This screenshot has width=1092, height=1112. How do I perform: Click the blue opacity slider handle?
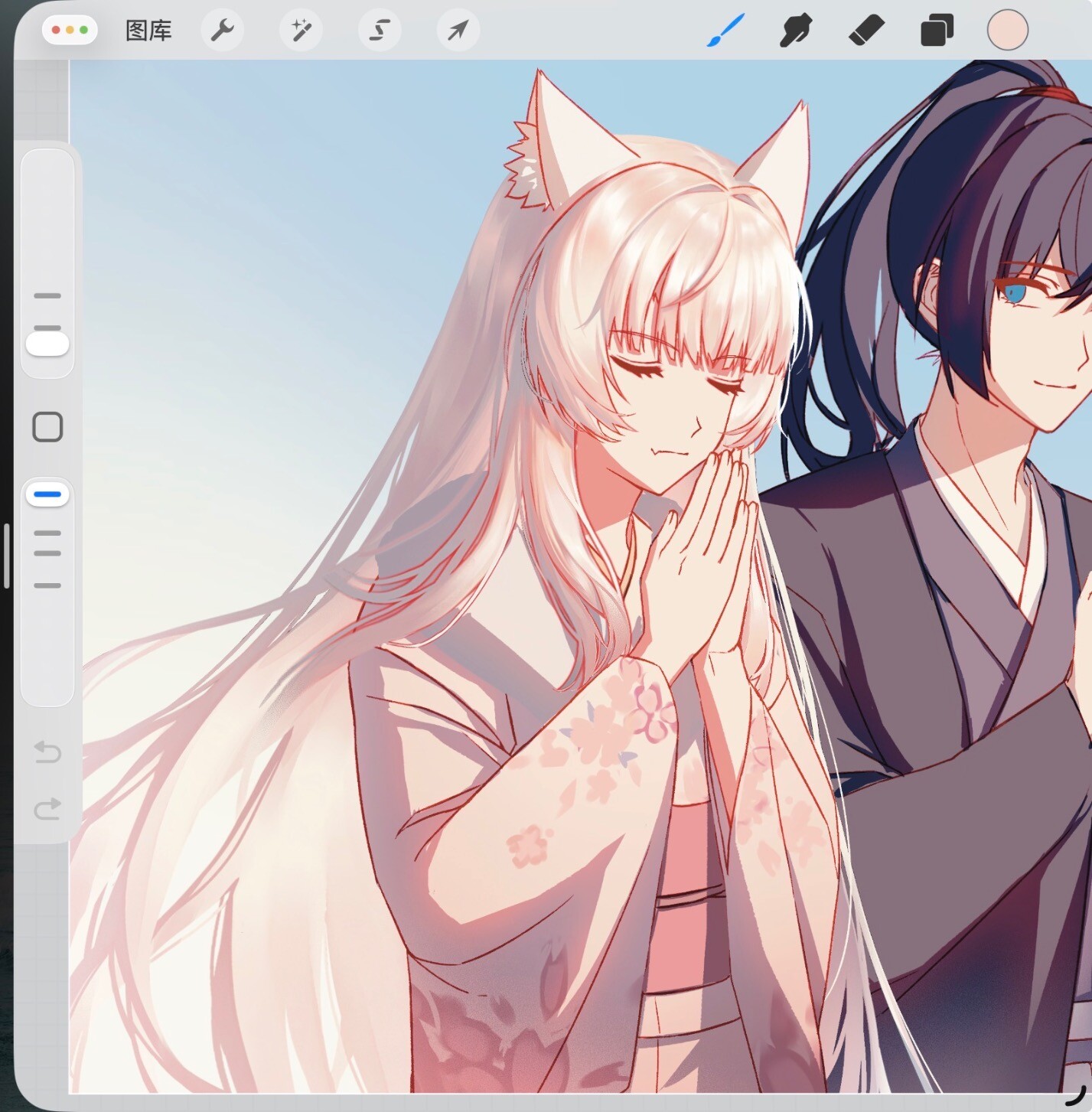point(47,494)
